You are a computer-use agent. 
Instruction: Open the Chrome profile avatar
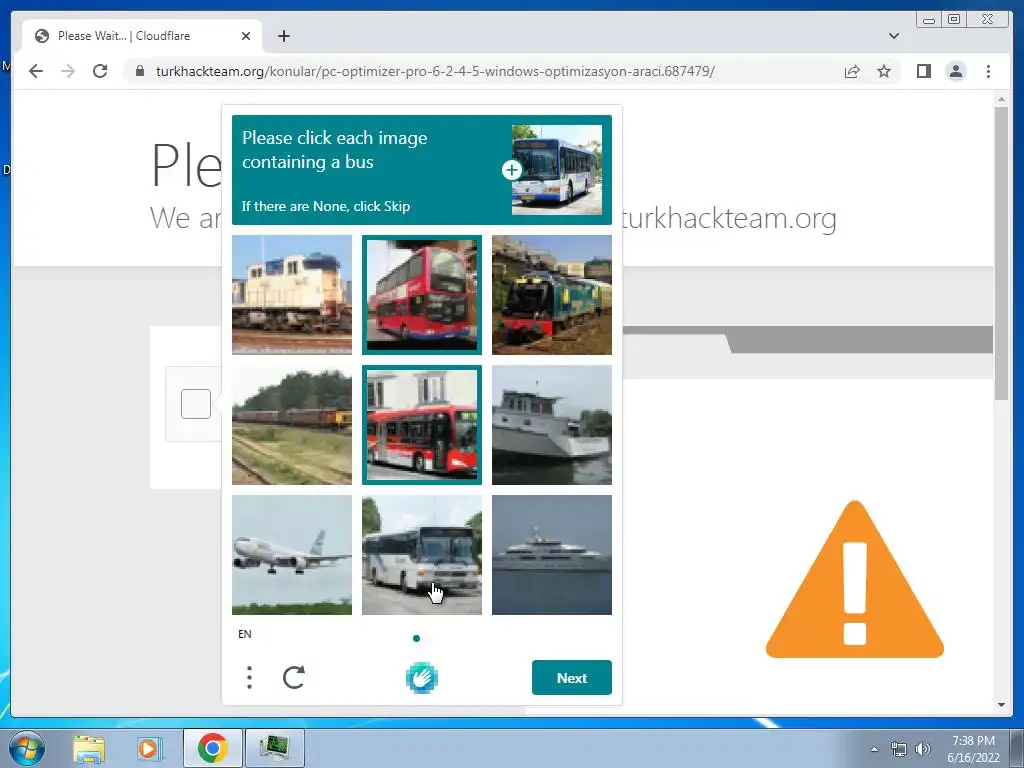pos(955,71)
